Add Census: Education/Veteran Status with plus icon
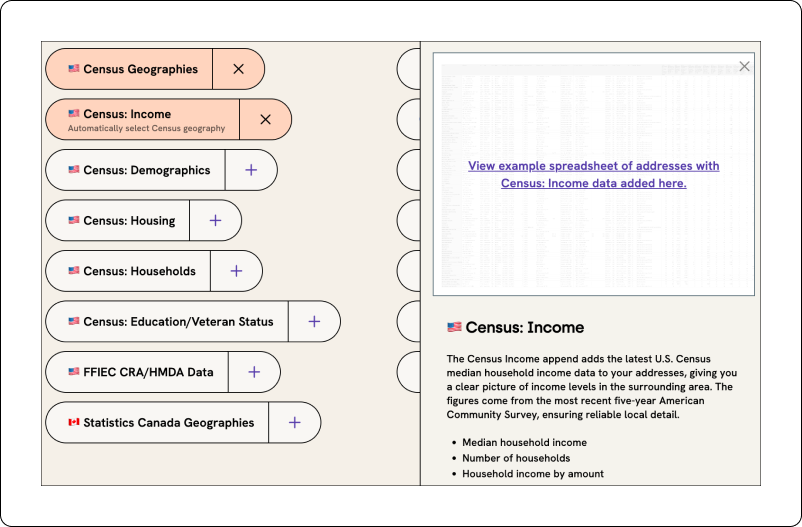 tap(314, 321)
